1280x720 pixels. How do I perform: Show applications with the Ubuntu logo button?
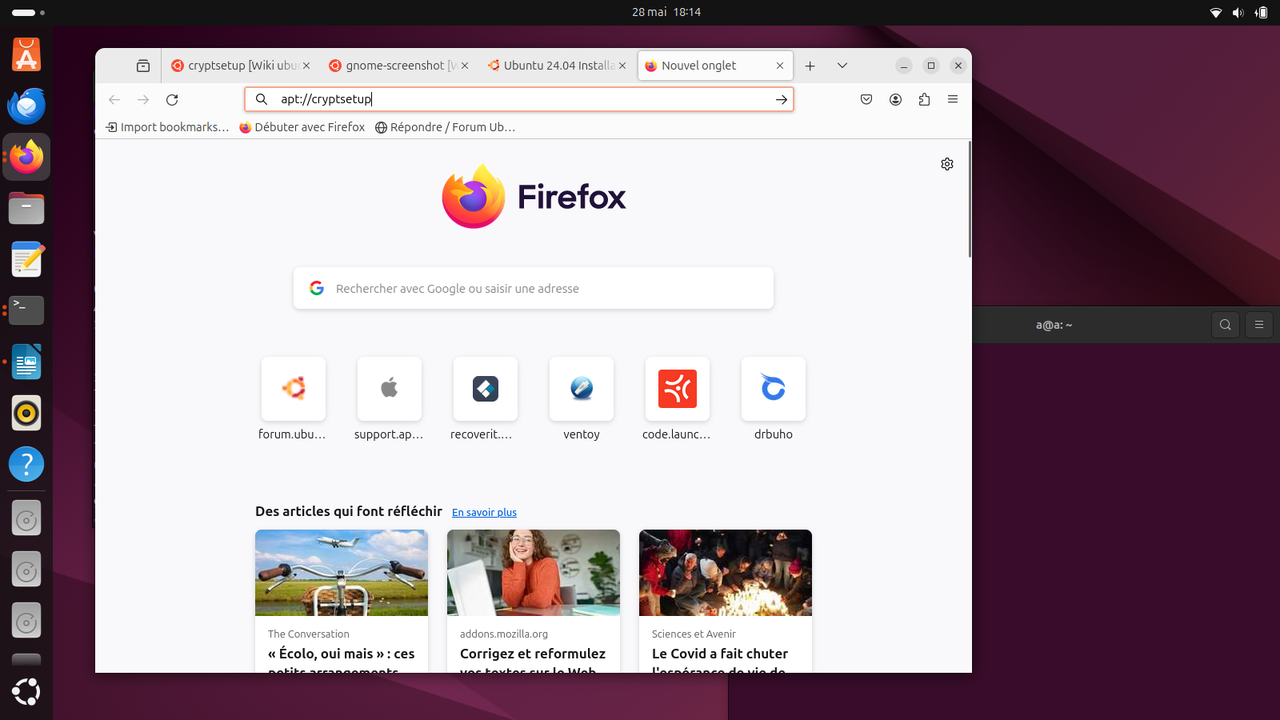point(27,691)
